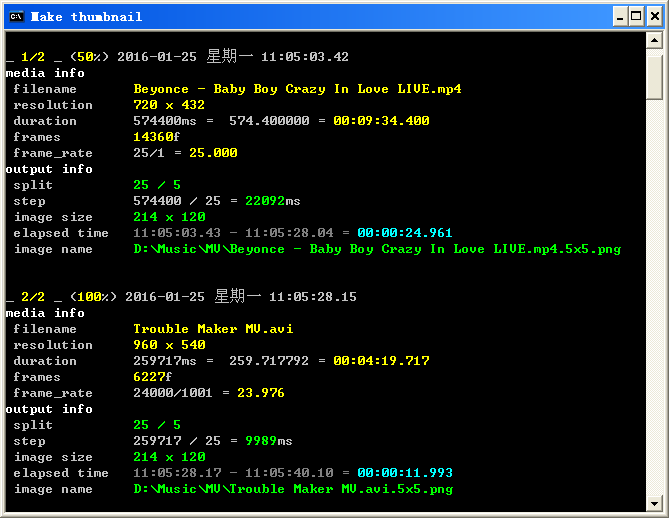The height and width of the screenshot is (518, 669).
Task: Click the scrollbar up arrow
Action: click(x=654, y=41)
